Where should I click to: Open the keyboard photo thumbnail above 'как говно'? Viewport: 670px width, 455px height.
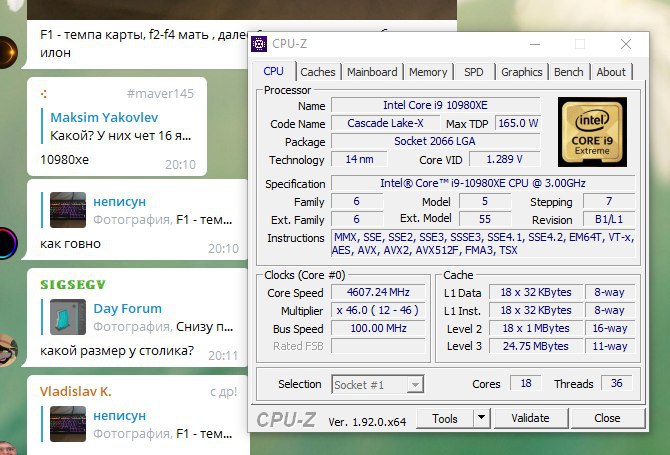(68, 210)
